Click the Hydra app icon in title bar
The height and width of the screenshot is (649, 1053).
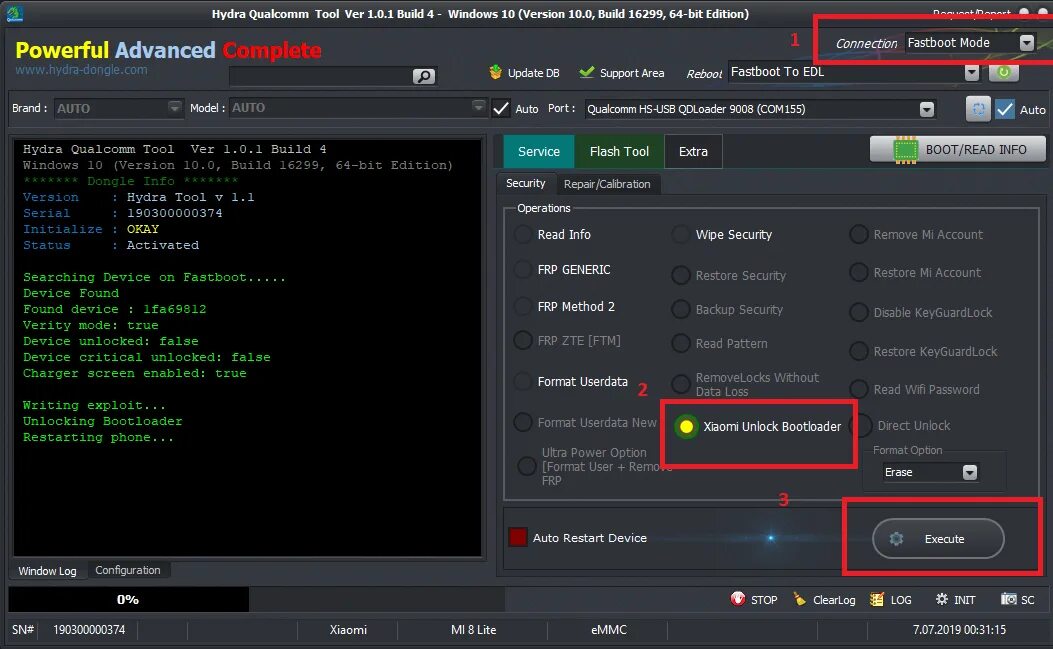(14, 13)
